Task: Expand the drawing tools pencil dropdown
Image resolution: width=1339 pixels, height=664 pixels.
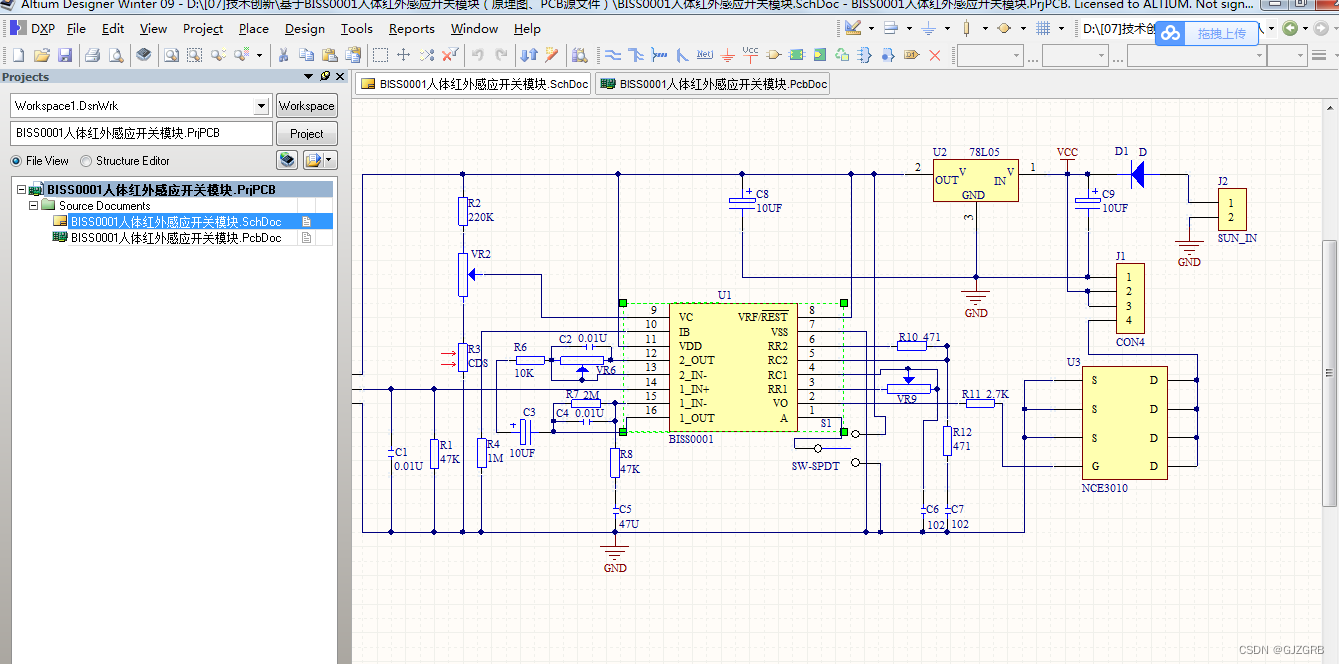Action: (871, 28)
